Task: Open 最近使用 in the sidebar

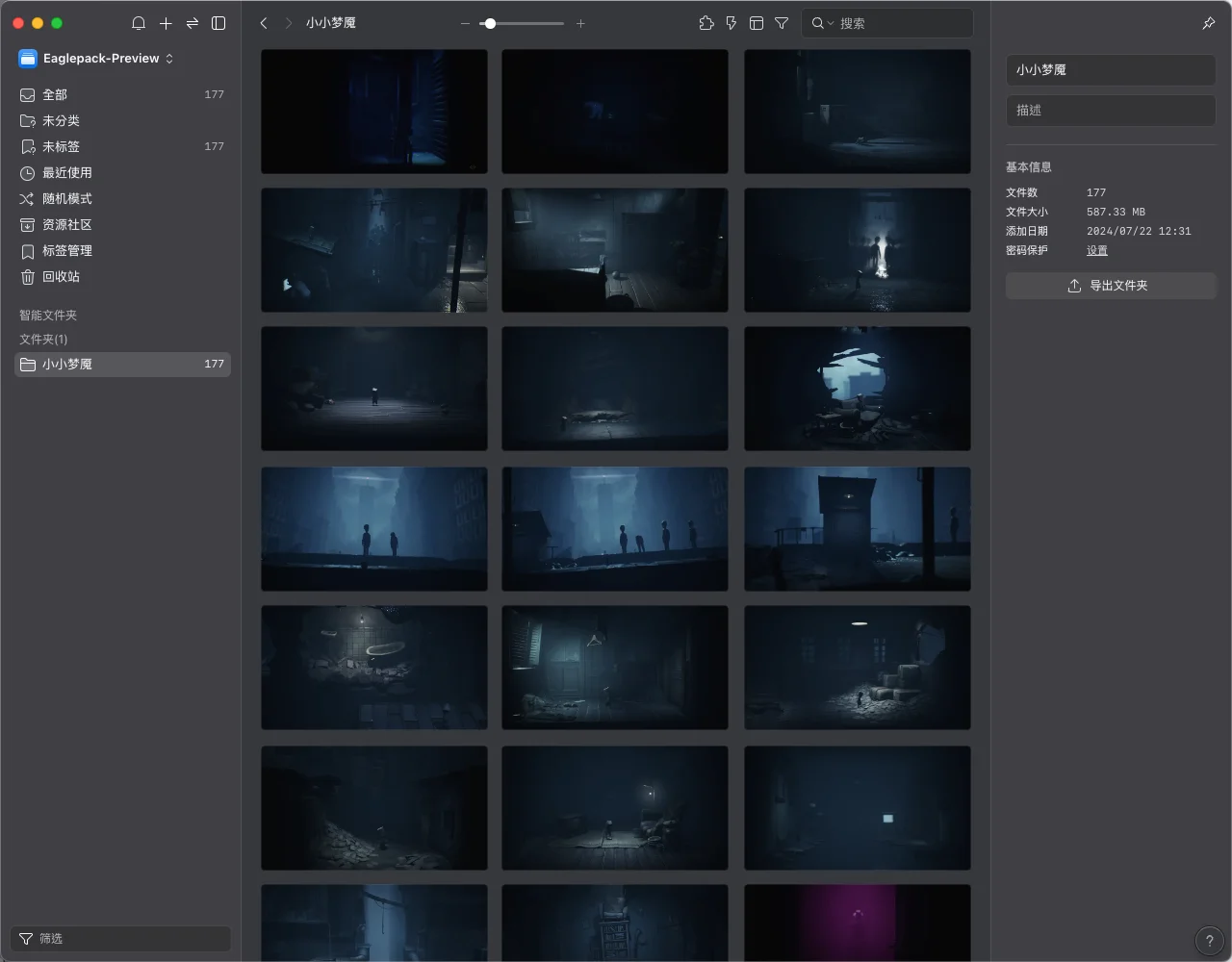Action: 122,172
